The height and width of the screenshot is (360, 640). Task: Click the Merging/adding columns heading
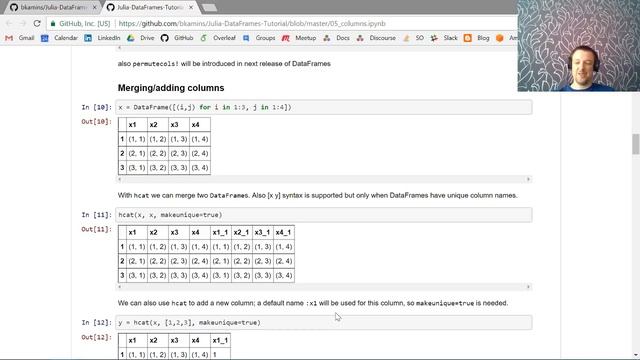(x=171, y=88)
